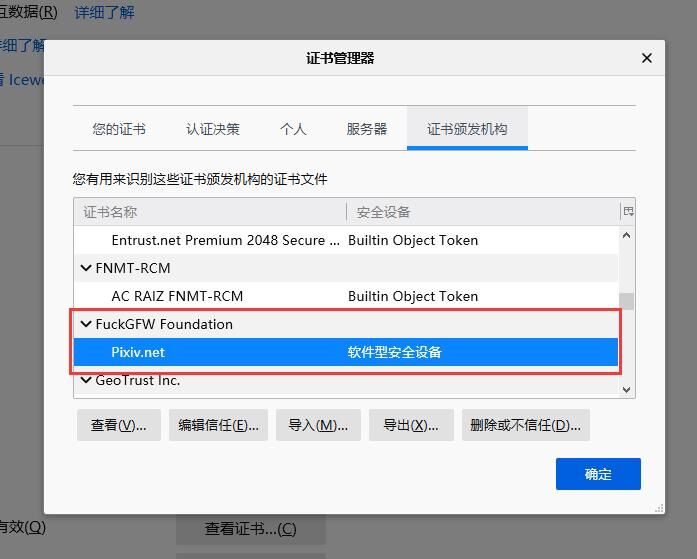Click the scrollbar down arrow in certificate list
The image size is (697, 559).
tap(627, 389)
